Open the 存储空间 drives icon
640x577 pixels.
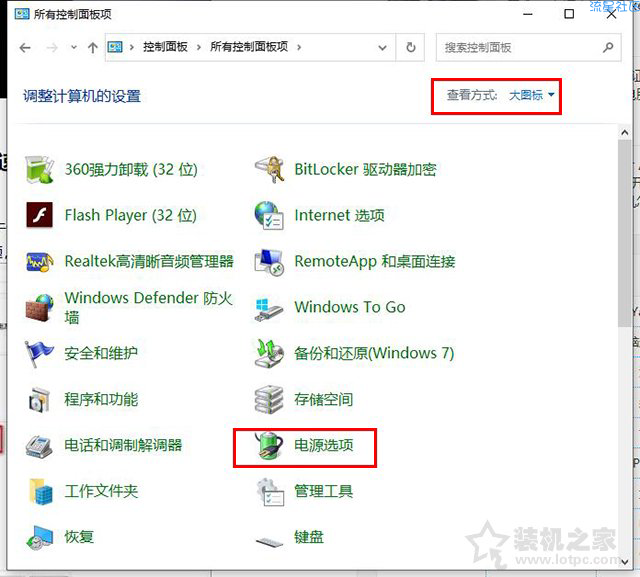tap(269, 399)
